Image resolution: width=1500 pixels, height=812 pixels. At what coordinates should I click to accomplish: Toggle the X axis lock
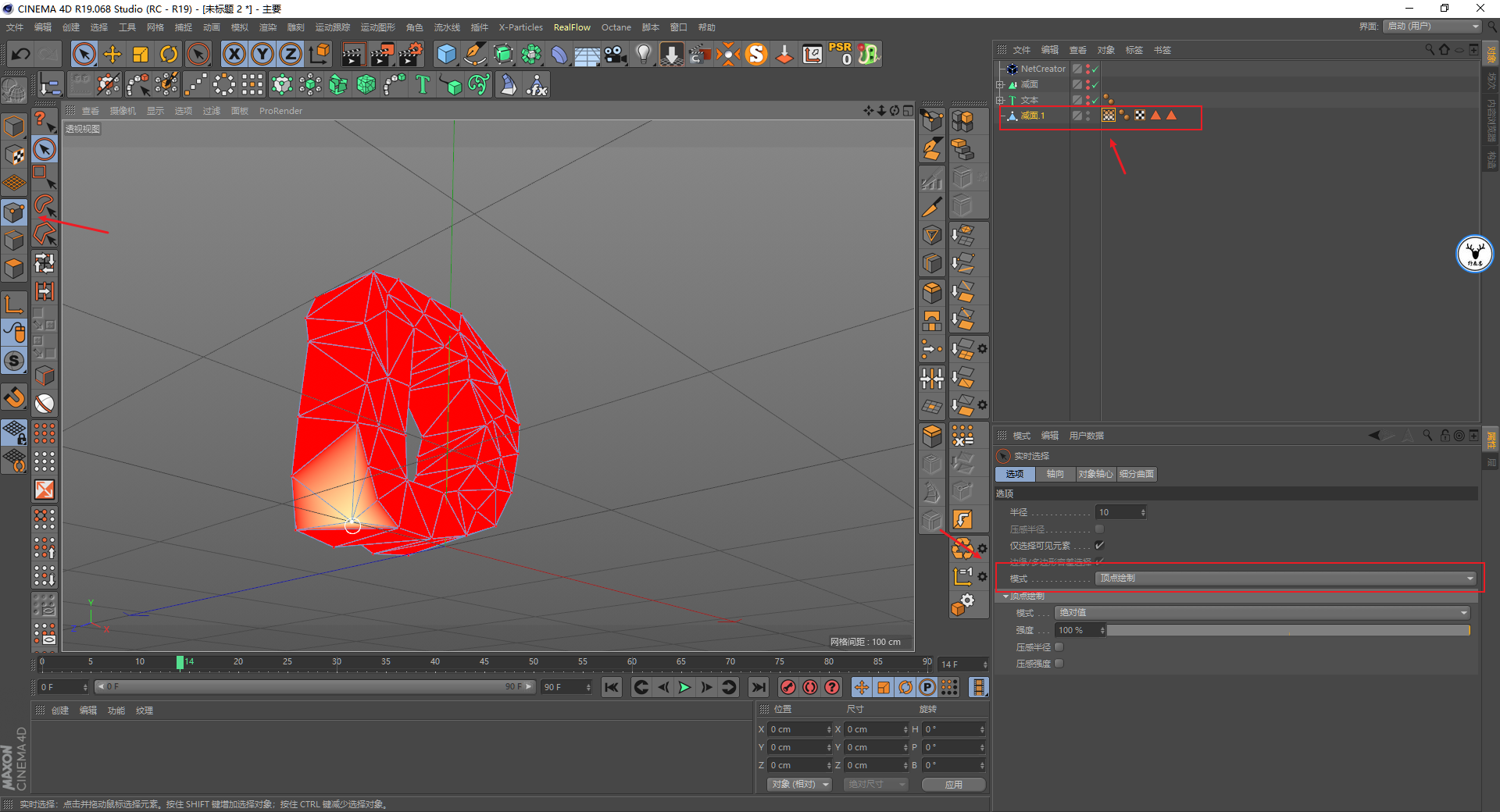234,54
